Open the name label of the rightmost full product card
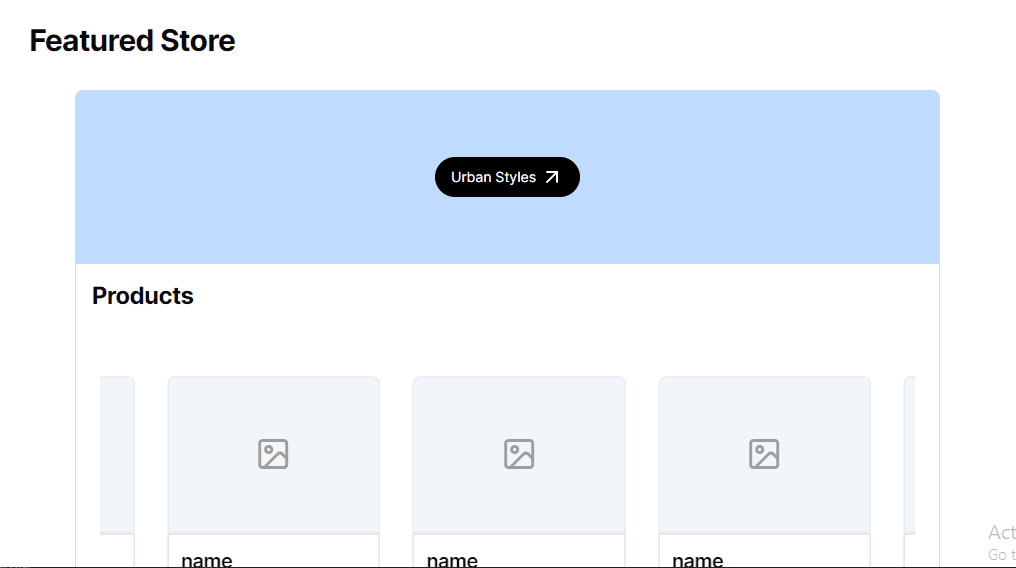The width and height of the screenshot is (1016, 568). pyautogui.click(x=698, y=558)
